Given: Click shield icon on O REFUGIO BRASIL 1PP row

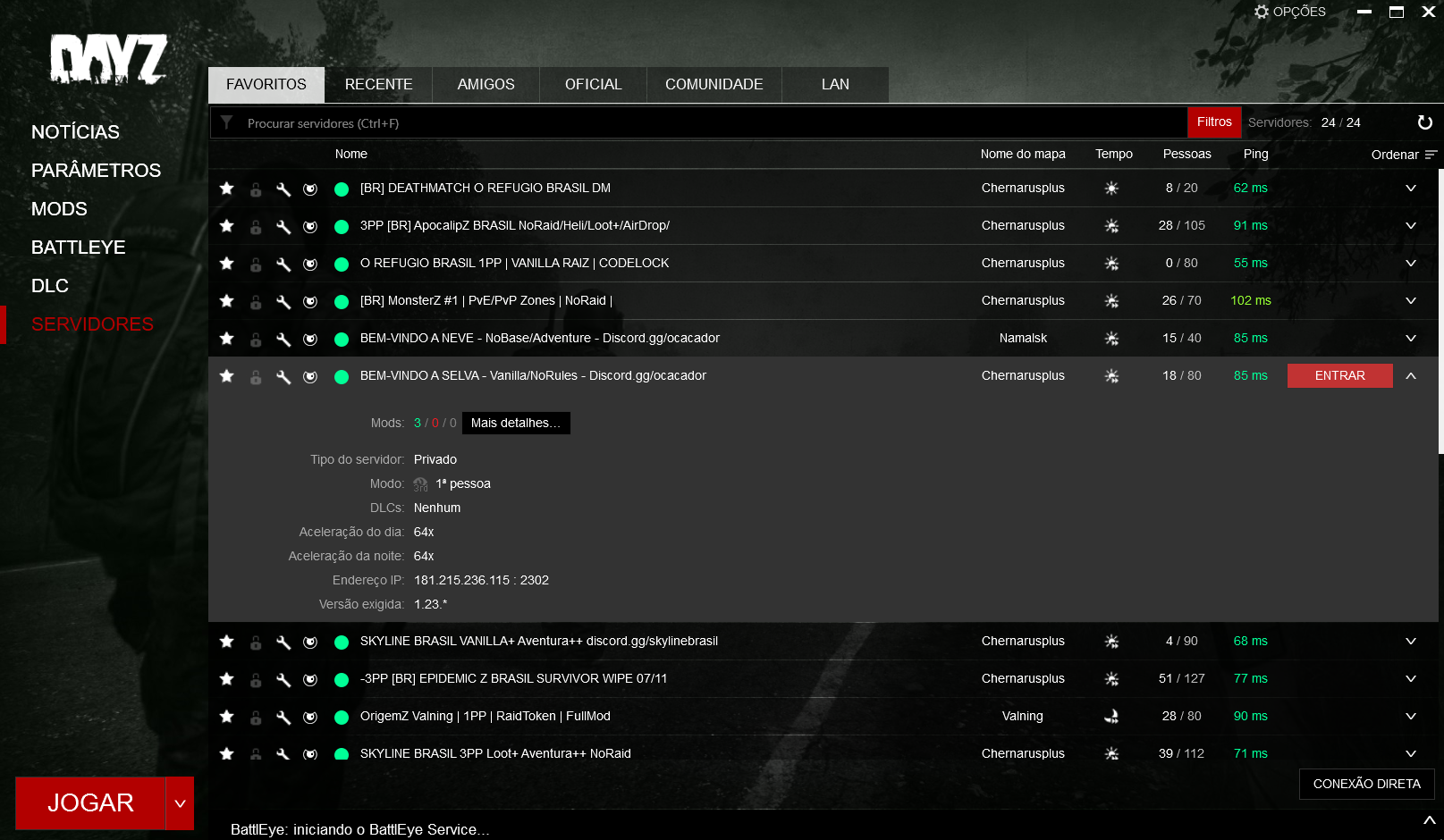Looking at the screenshot, I should [x=310, y=265].
